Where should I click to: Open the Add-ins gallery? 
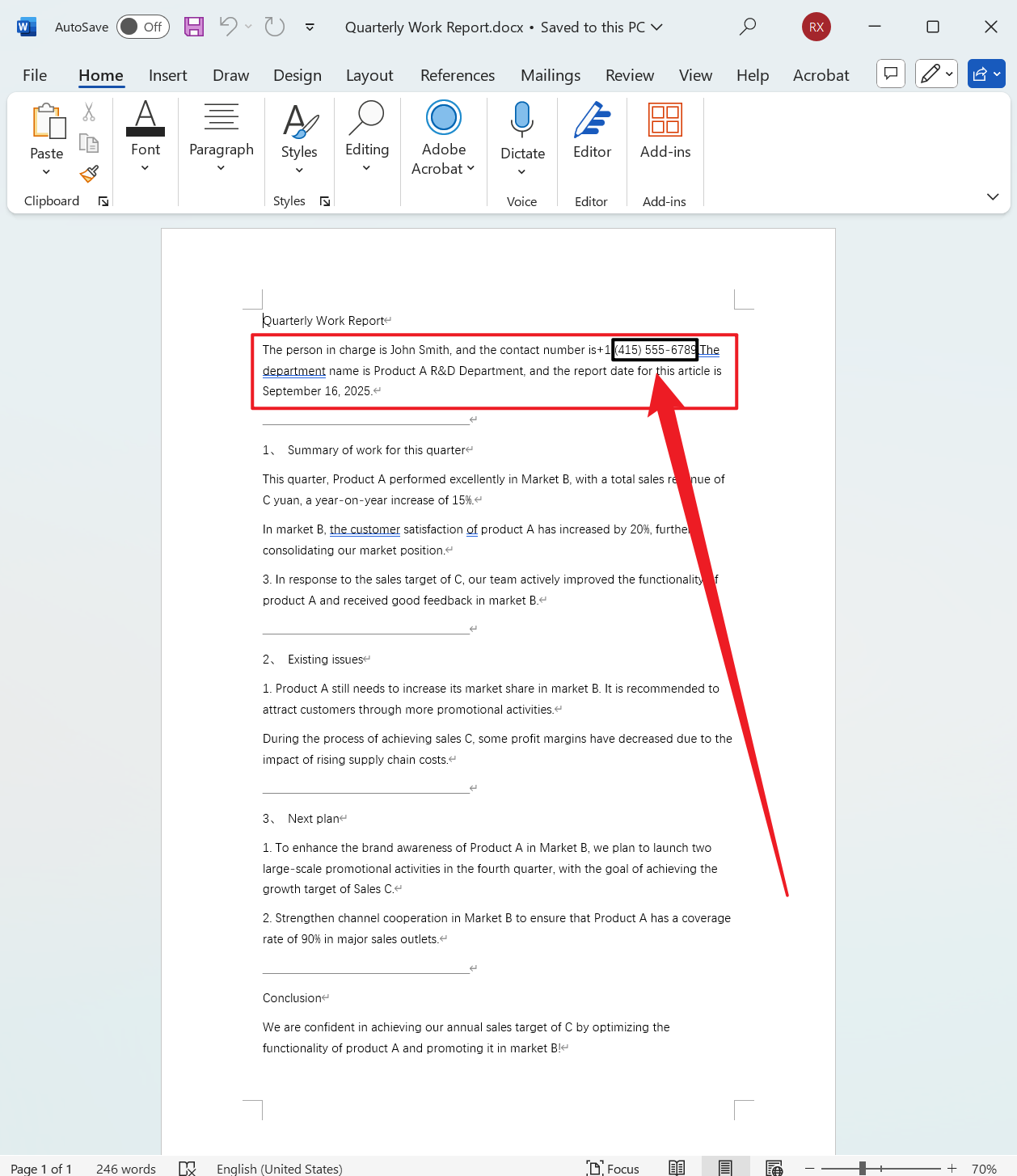665,129
